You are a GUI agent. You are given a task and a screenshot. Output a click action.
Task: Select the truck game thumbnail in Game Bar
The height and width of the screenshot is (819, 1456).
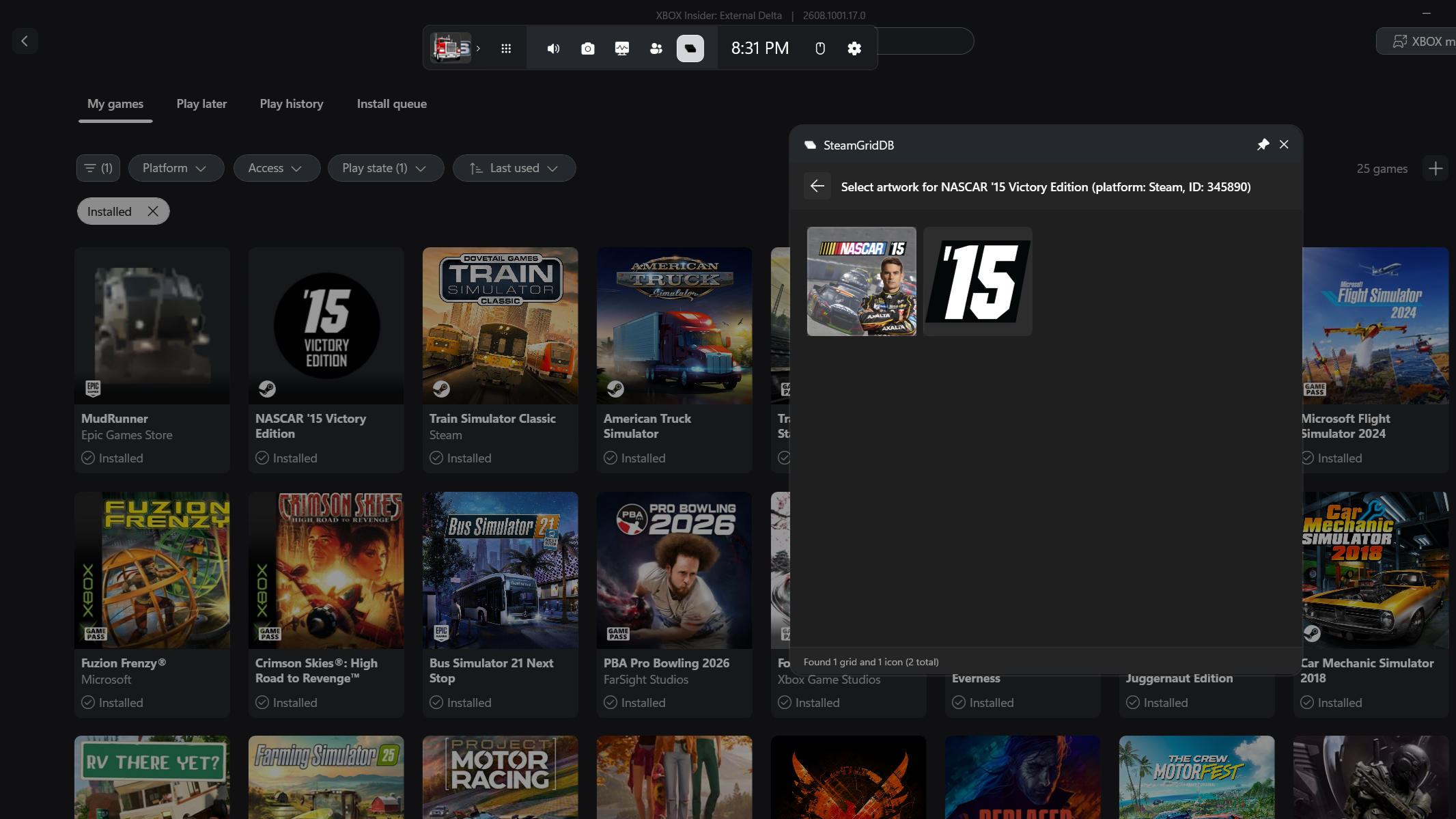click(x=451, y=48)
